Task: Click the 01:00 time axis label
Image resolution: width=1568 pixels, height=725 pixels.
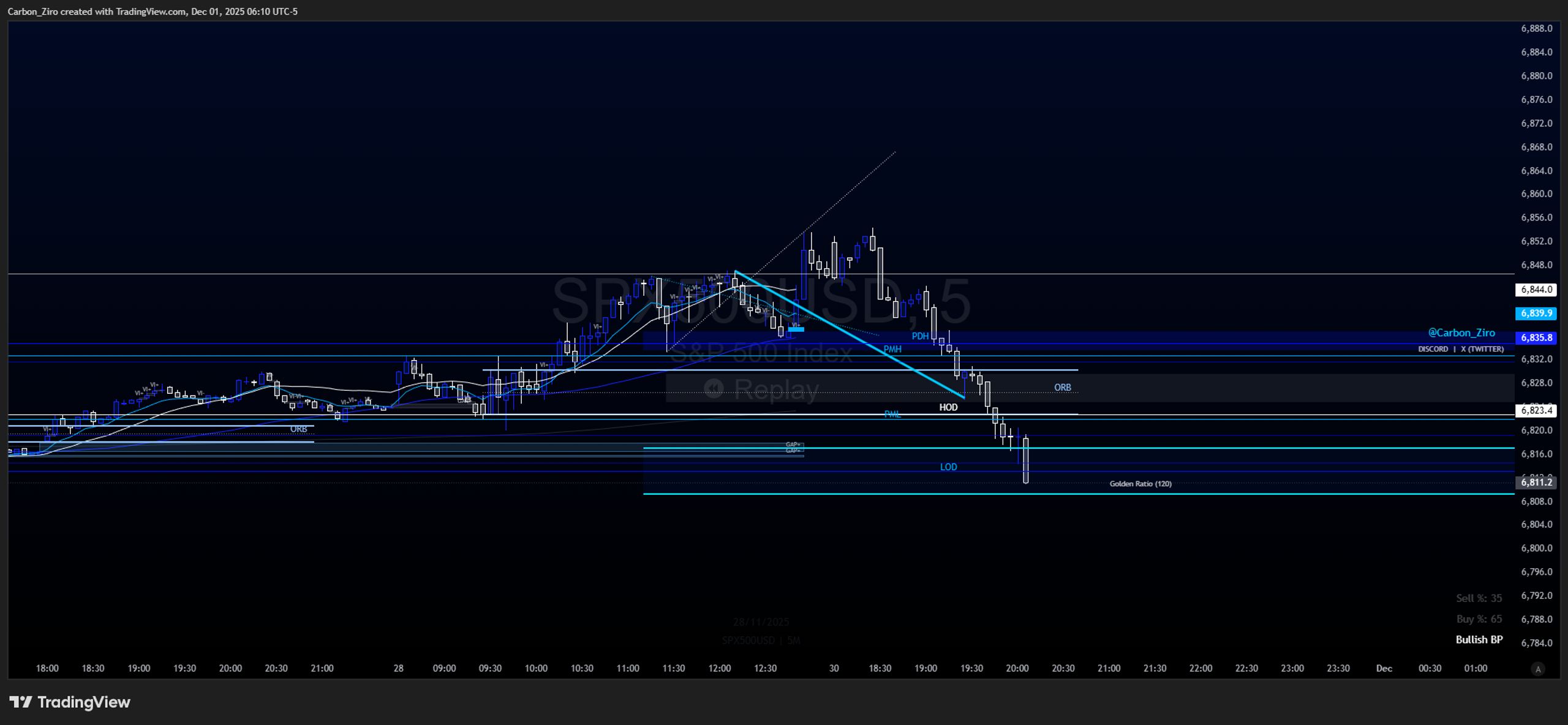Action: (x=1476, y=669)
